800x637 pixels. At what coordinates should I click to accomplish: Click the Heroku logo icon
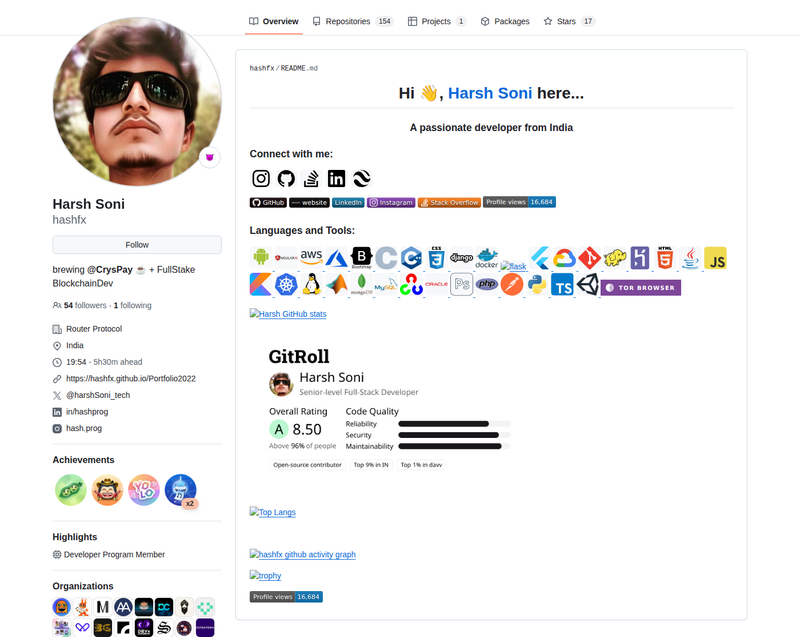click(x=639, y=258)
